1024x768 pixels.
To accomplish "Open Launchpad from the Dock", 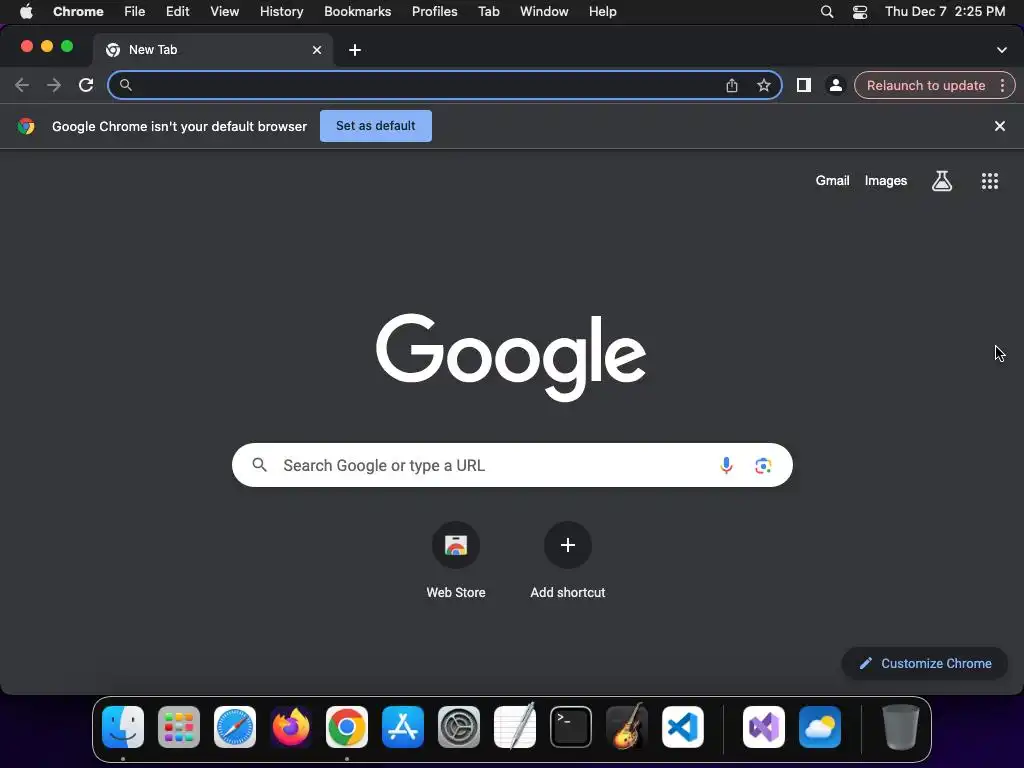I will [178, 727].
